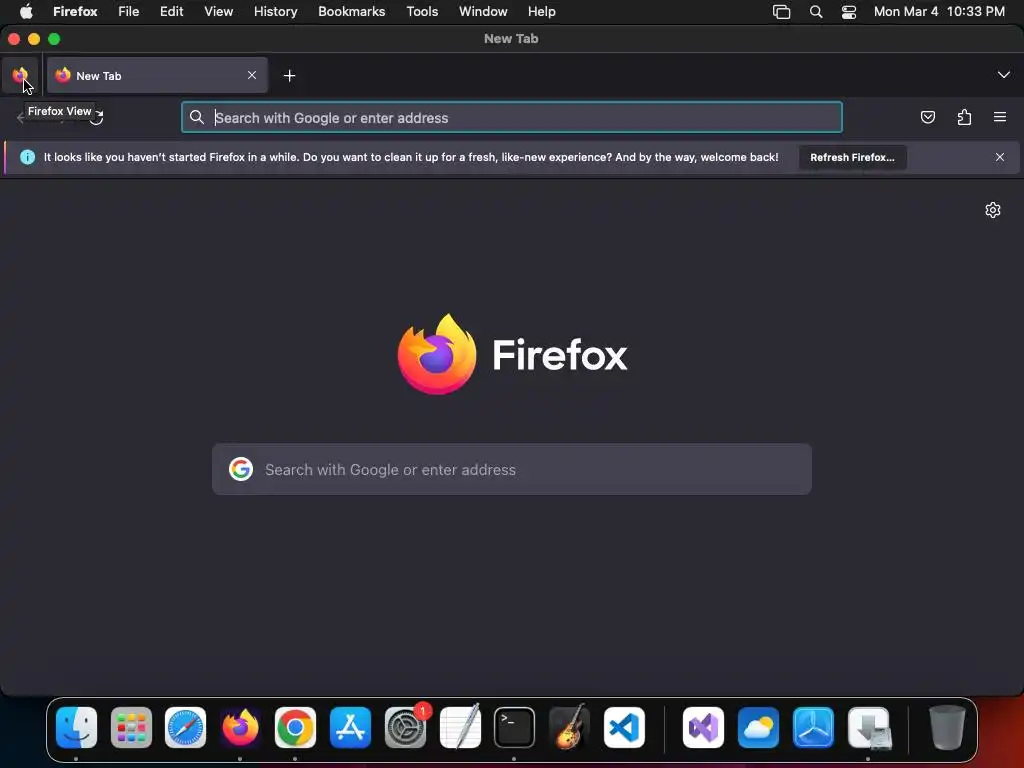This screenshot has width=1024, height=768.
Task: Select the New Tab tab
Action: click(157, 75)
